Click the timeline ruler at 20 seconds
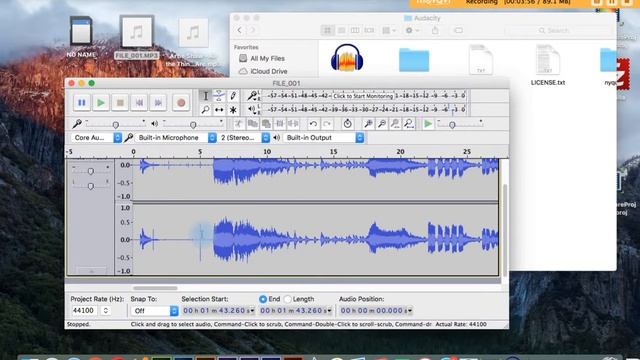The width and height of the screenshot is (640, 360). click(400, 152)
